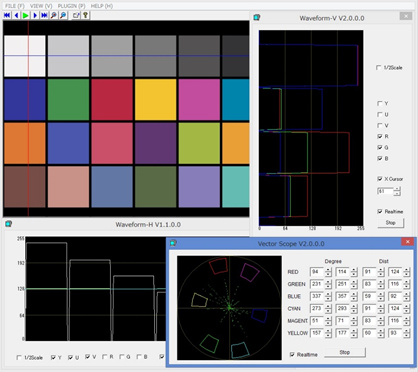Click Stop button in Vector Scope window

[x=345, y=352]
